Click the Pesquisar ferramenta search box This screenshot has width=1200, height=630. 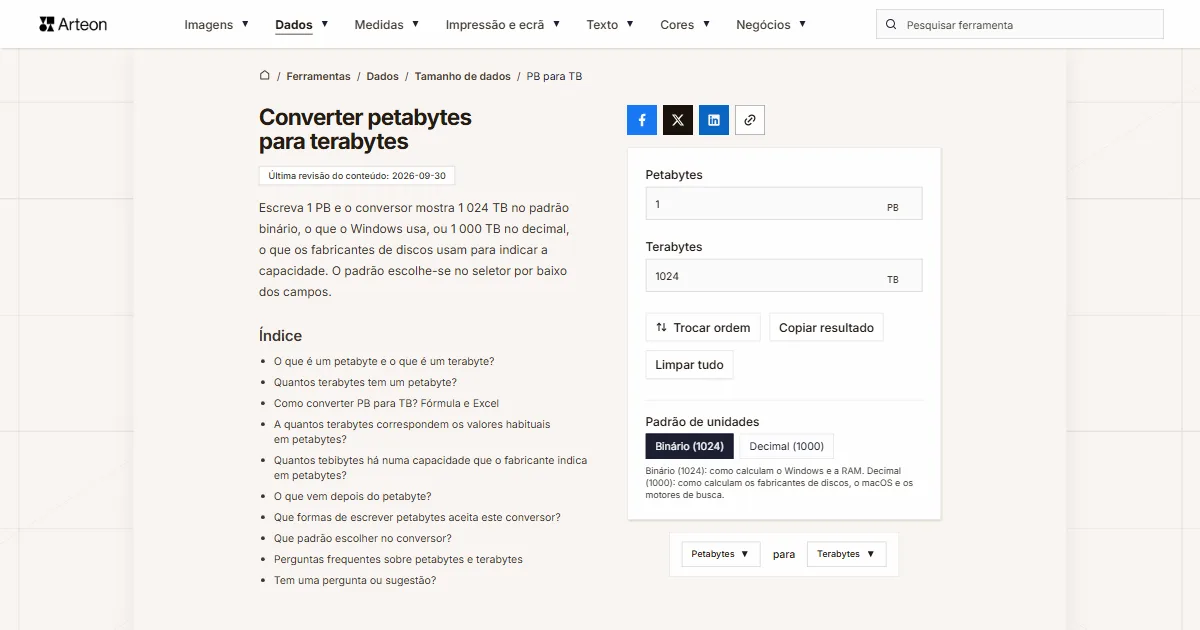[x=1020, y=25]
